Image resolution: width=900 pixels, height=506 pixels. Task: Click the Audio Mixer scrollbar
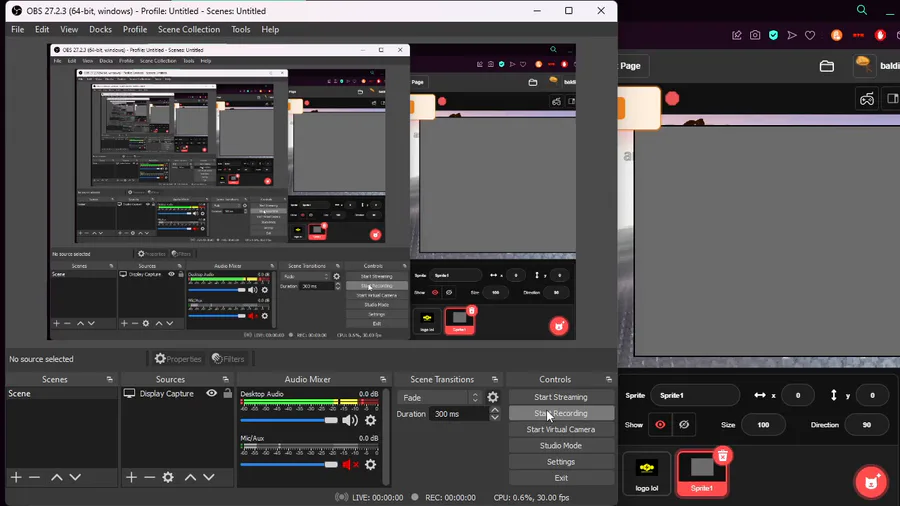pos(386,436)
